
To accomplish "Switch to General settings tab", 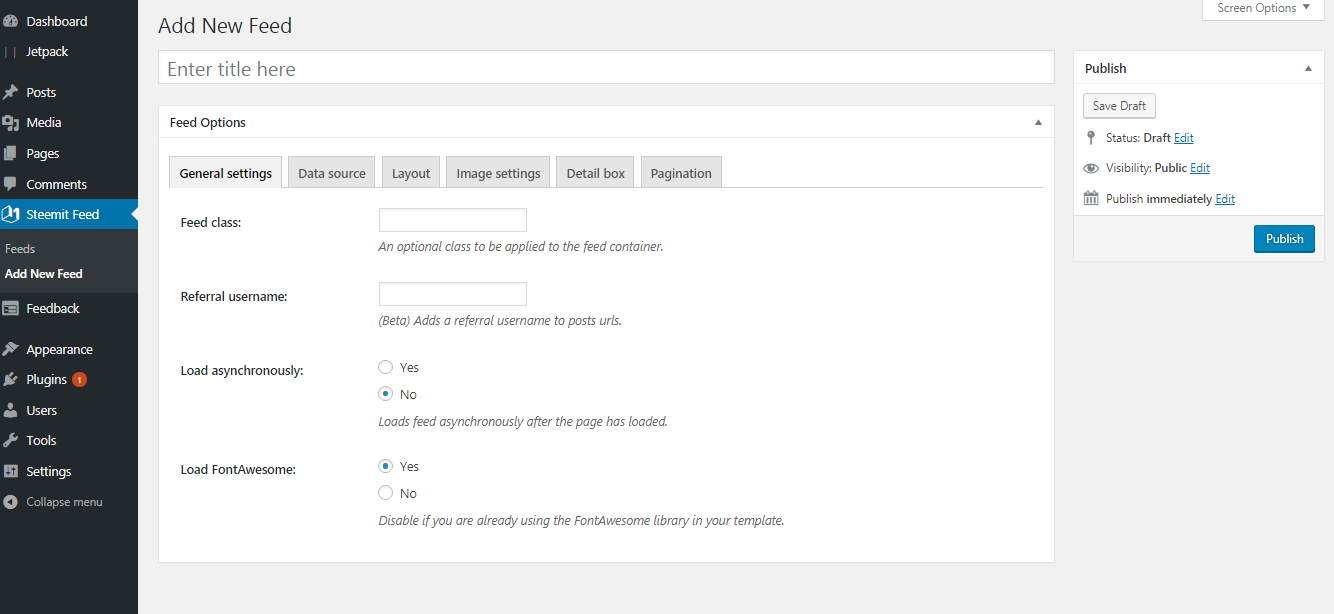I will click(x=226, y=172).
